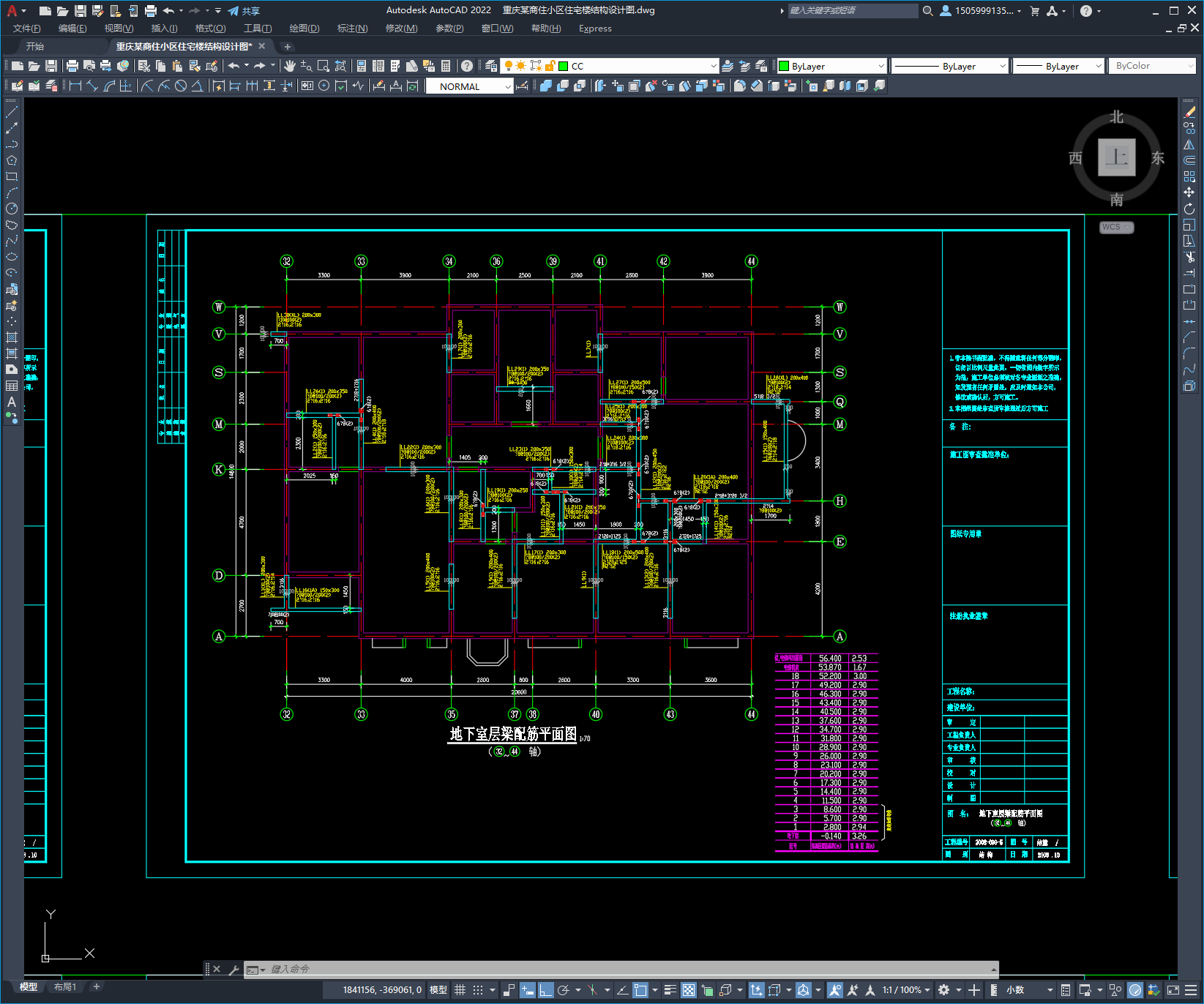Viewport: 1204px width, 1004px height.
Task: Toggle annotation visibility in status bar
Action: [x=834, y=990]
